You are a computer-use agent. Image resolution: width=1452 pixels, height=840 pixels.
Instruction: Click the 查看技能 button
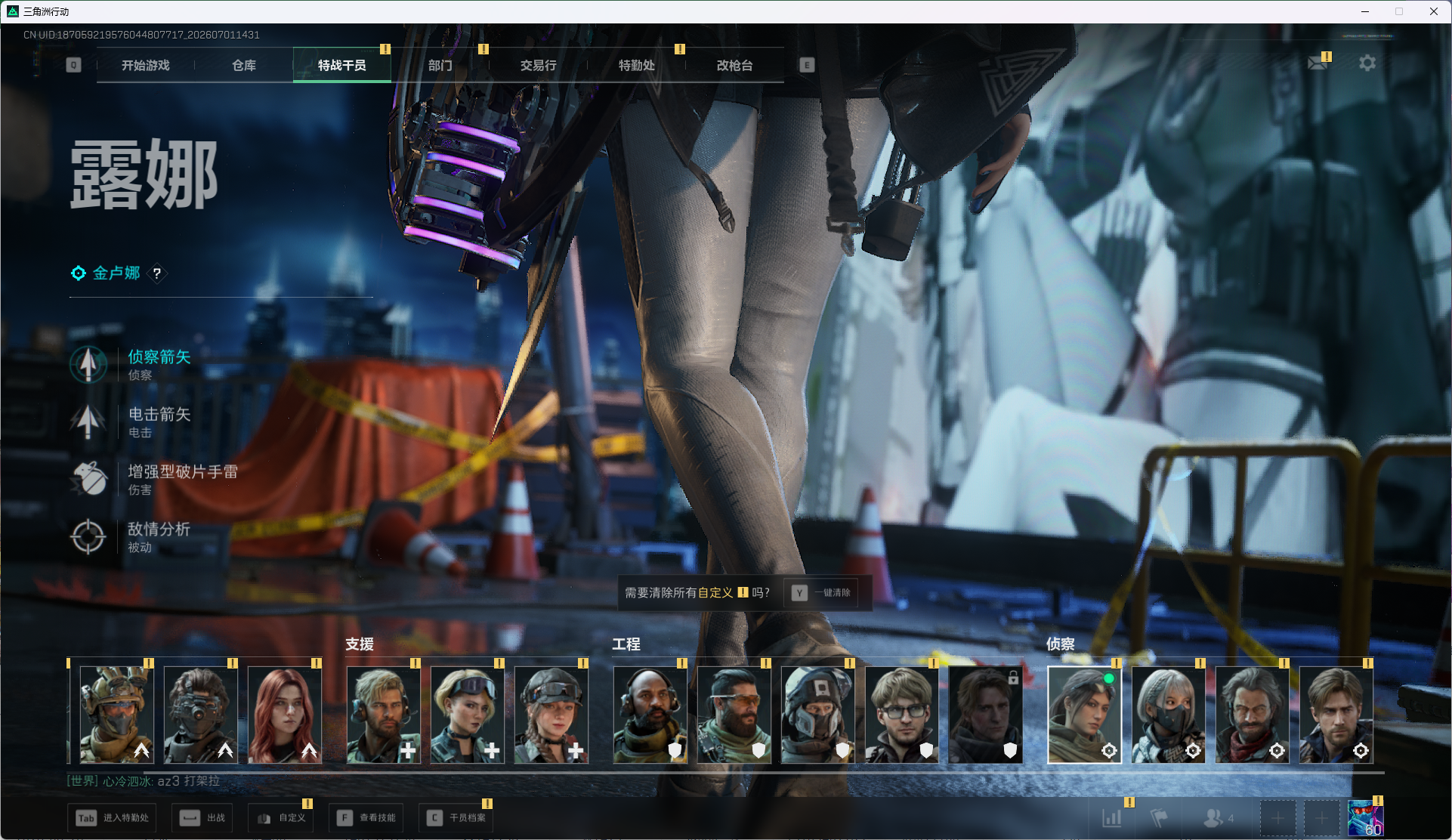[x=366, y=817]
